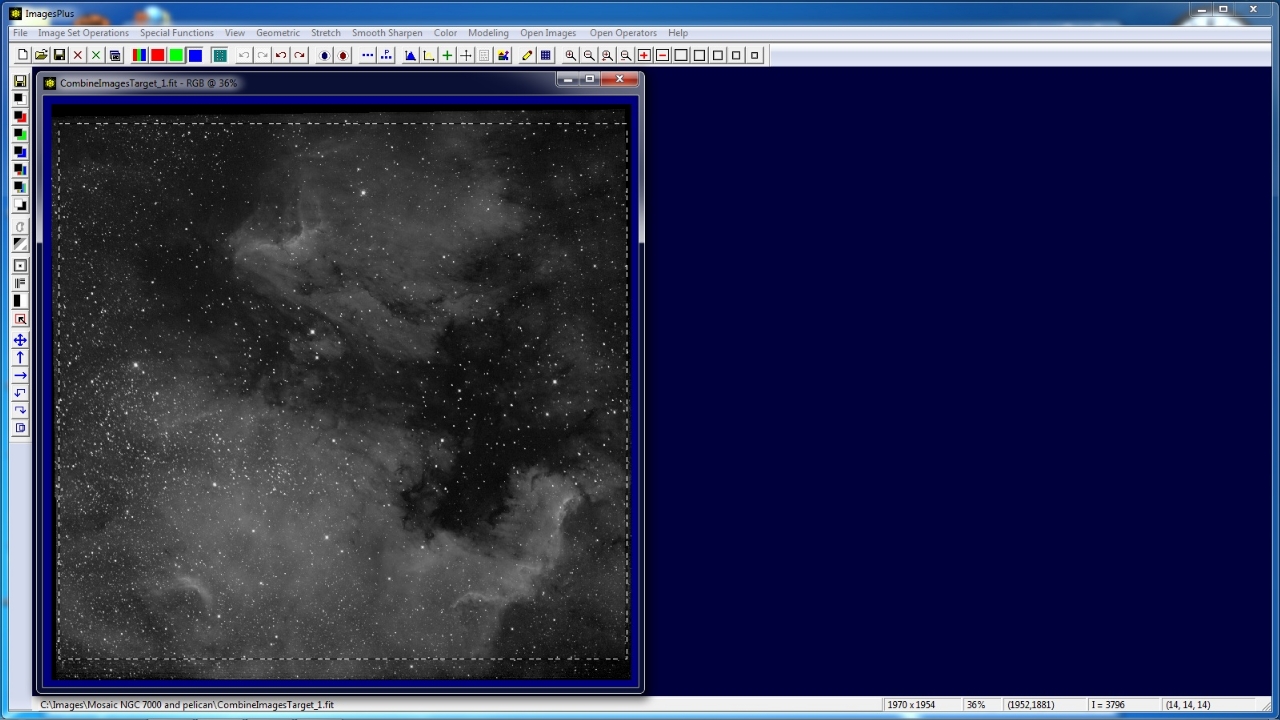
Task: Open the Help menu
Action: (678, 33)
